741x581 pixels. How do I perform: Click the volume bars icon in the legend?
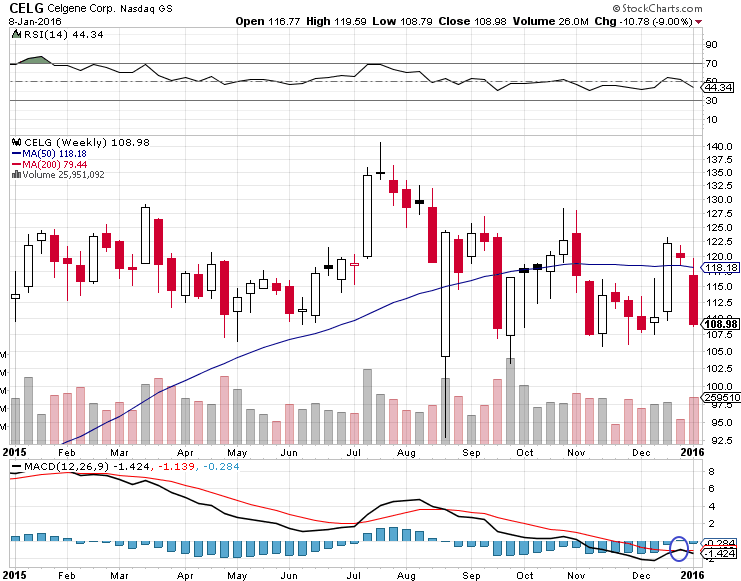click(17, 174)
